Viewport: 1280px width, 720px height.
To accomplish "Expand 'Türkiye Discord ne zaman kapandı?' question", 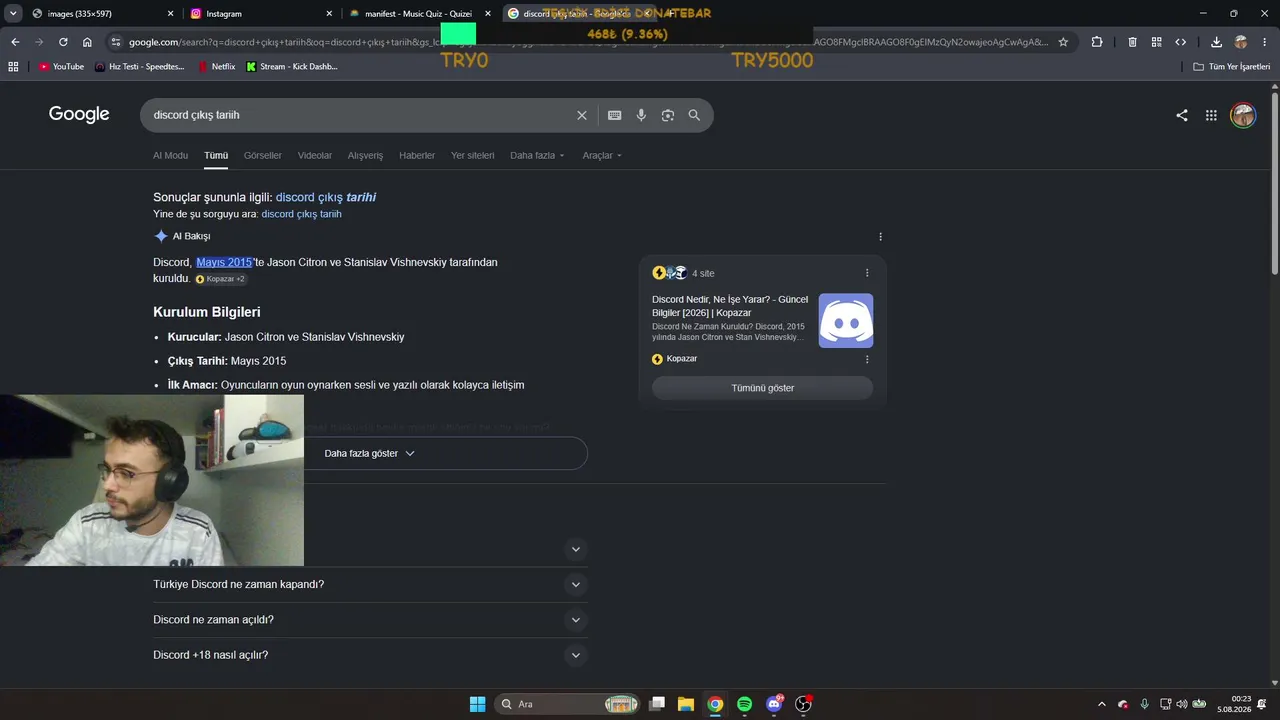I will 370,585.
